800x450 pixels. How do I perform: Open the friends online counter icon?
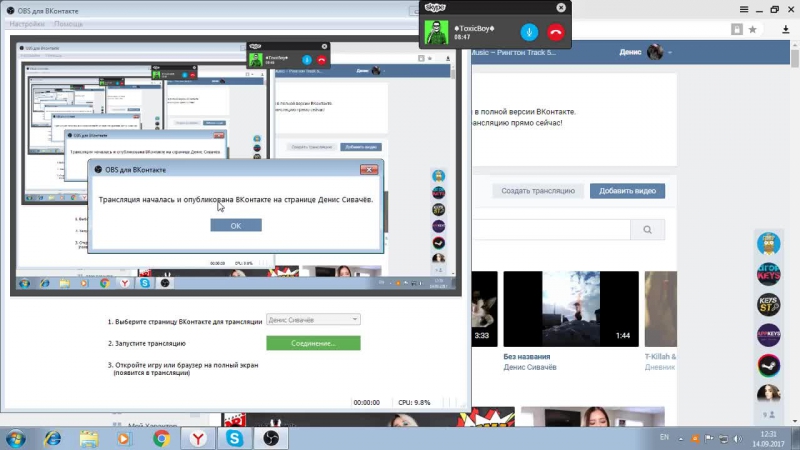tap(769, 415)
